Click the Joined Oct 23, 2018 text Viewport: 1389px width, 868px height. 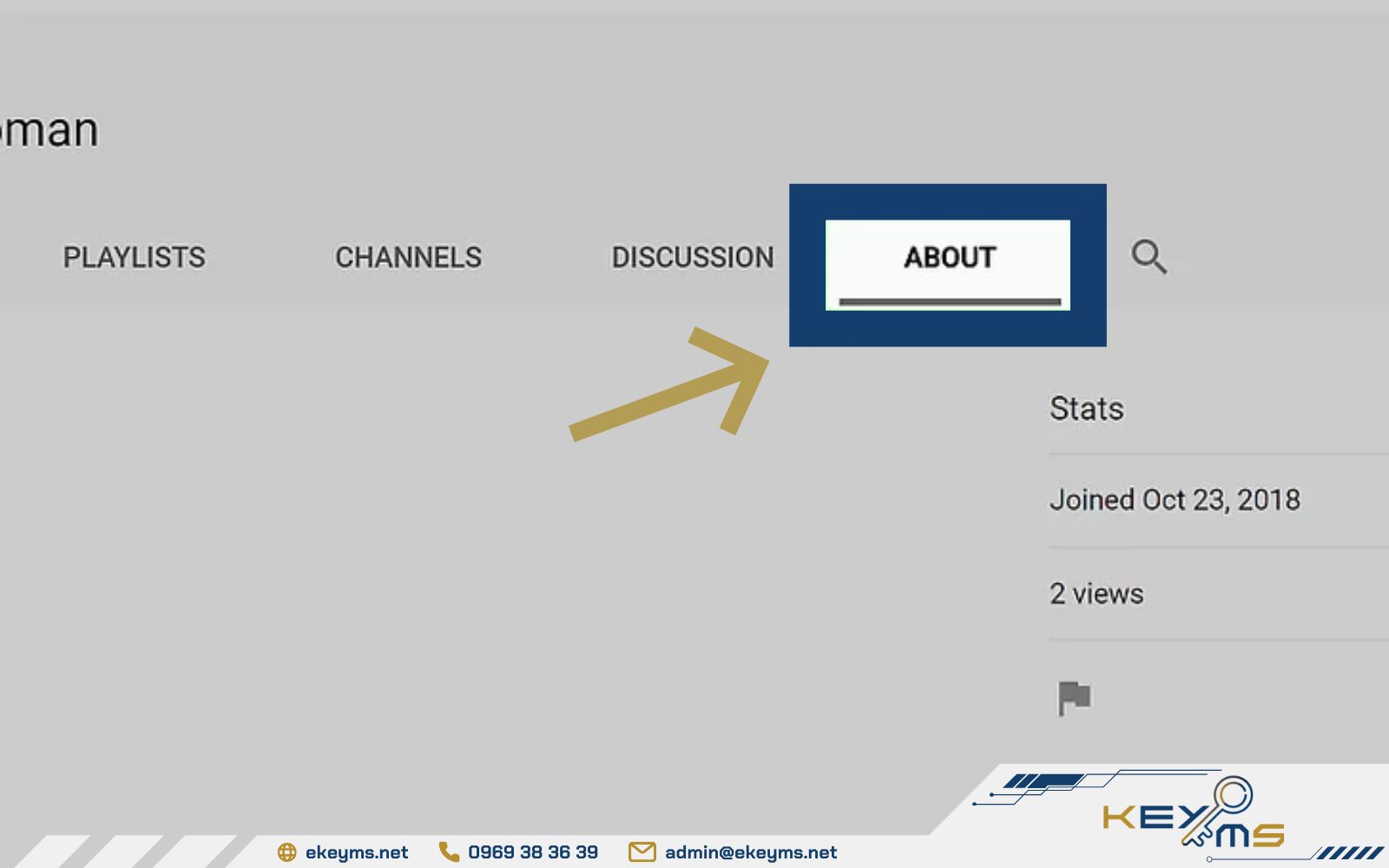[x=1175, y=500]
